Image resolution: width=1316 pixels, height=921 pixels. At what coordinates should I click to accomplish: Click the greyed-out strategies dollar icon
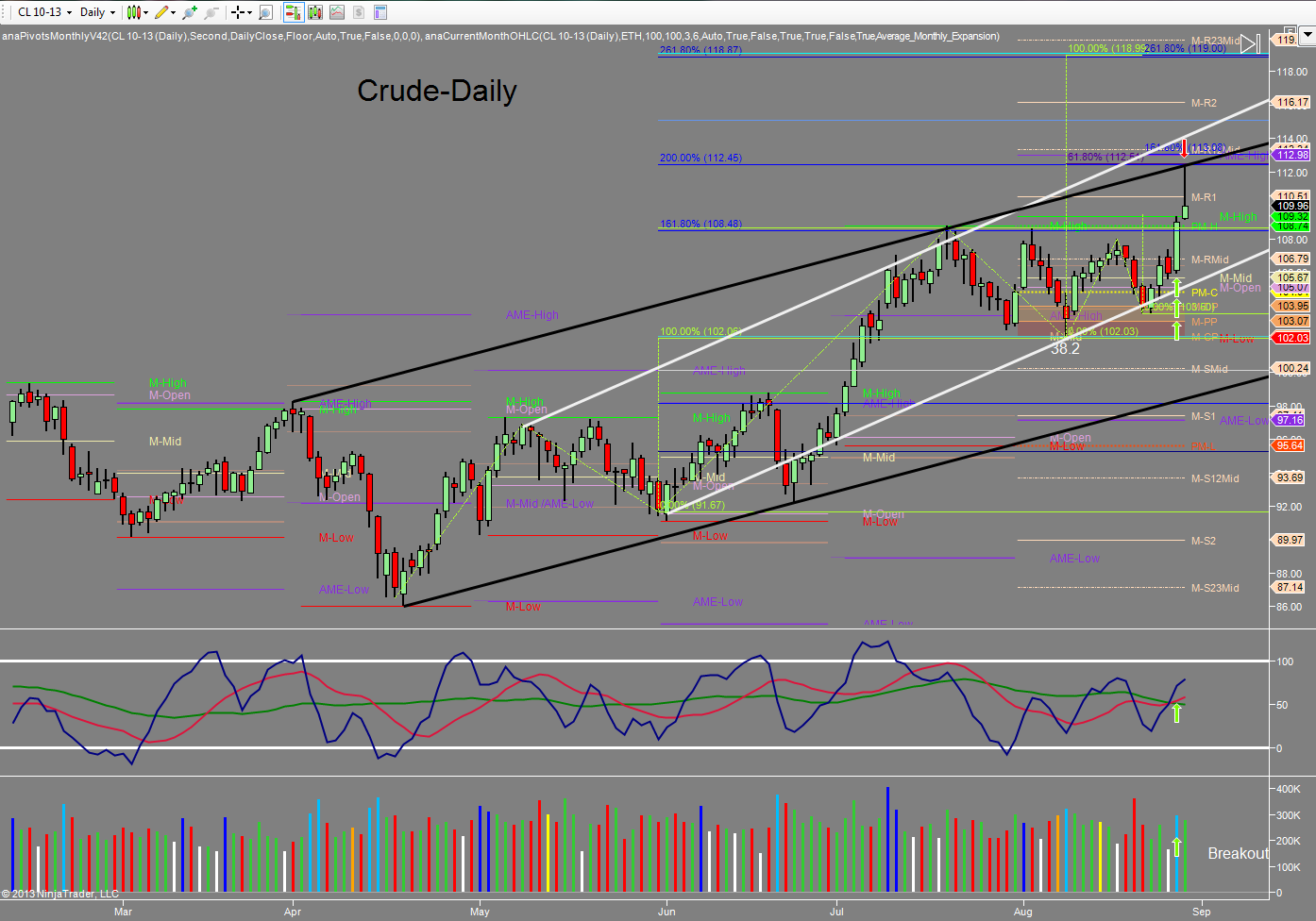coord(359,12)
